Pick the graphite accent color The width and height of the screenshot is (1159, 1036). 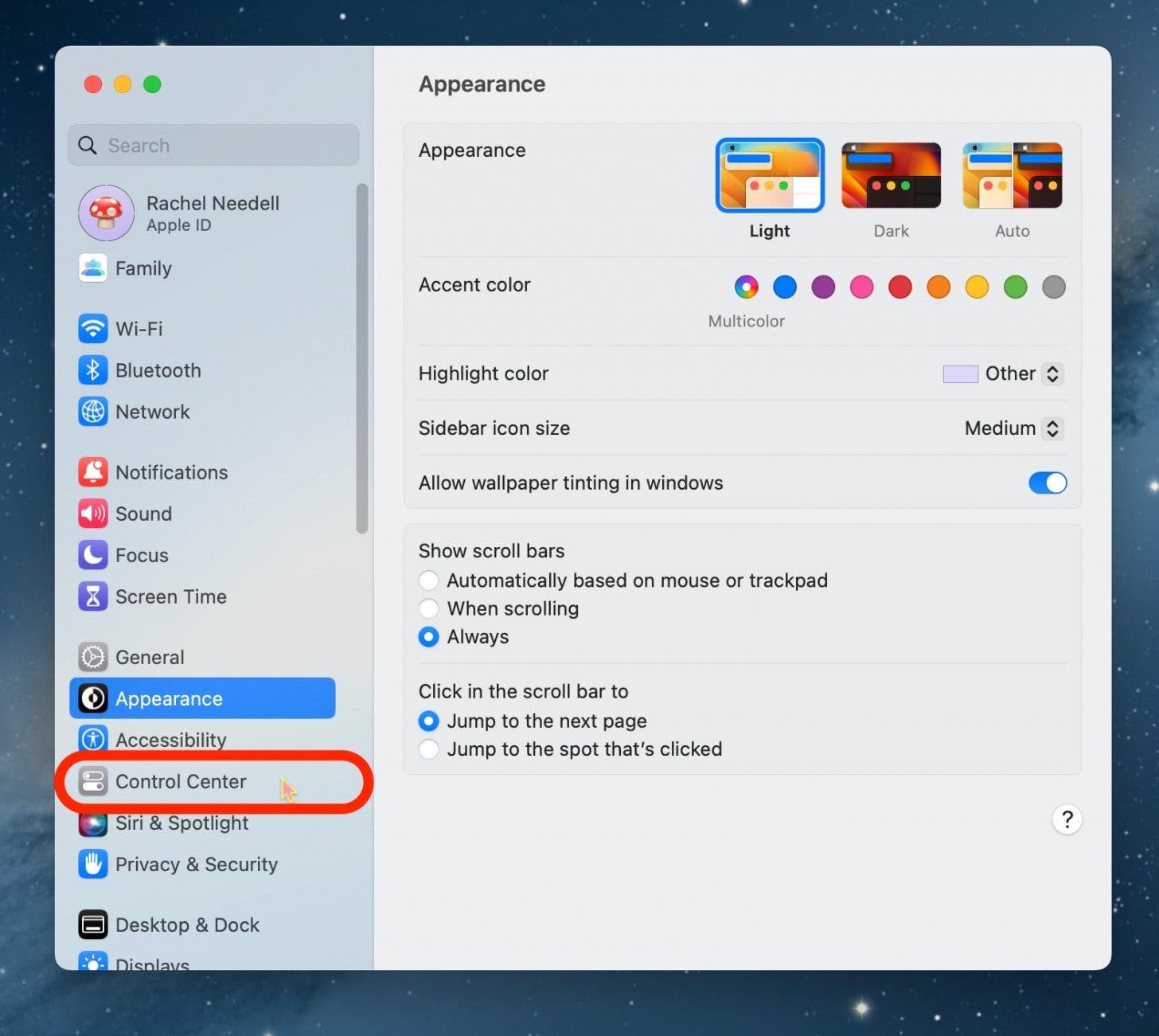click(x=1054, y=287)
